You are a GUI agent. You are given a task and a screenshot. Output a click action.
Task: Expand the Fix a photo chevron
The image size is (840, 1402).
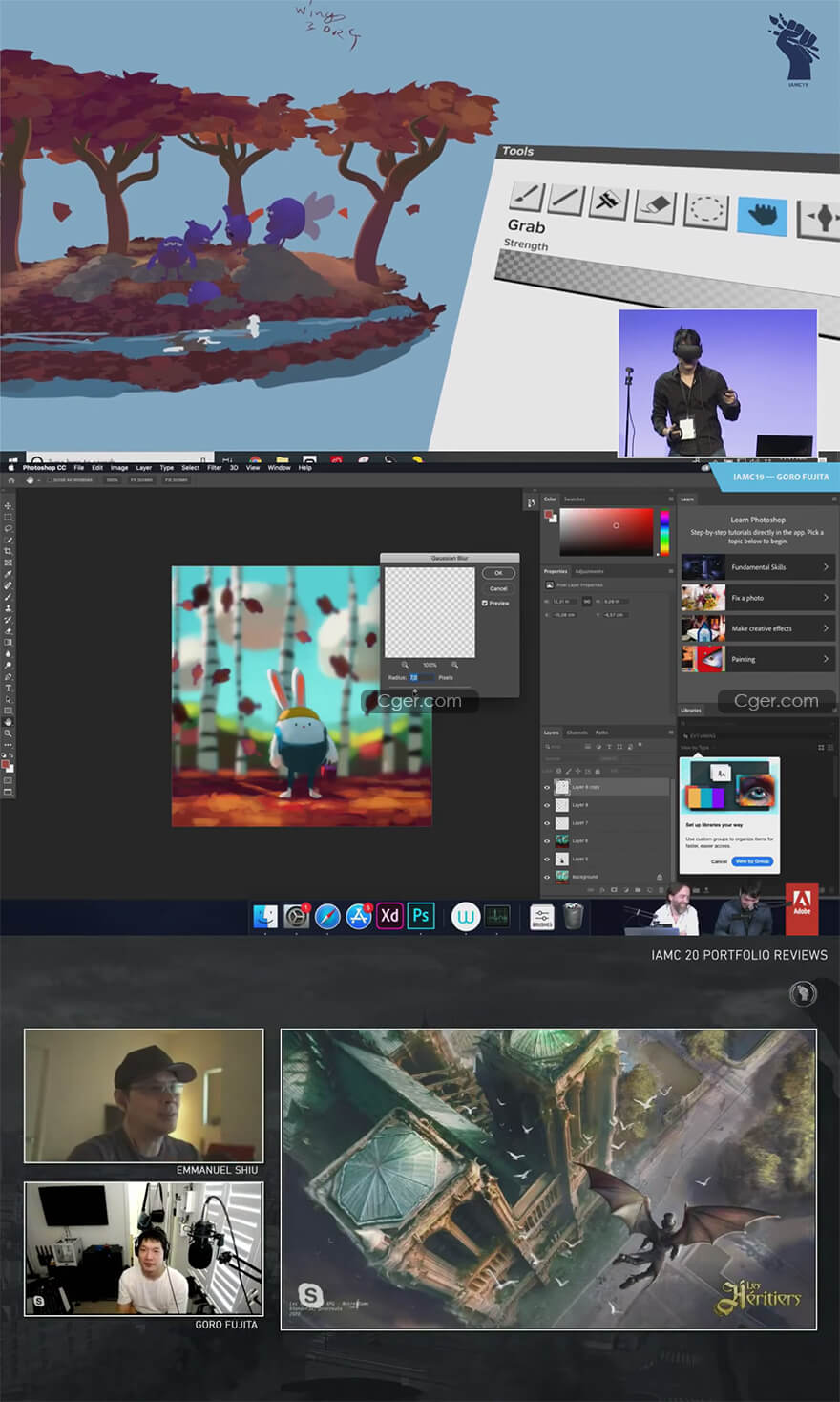coord(826,598)
